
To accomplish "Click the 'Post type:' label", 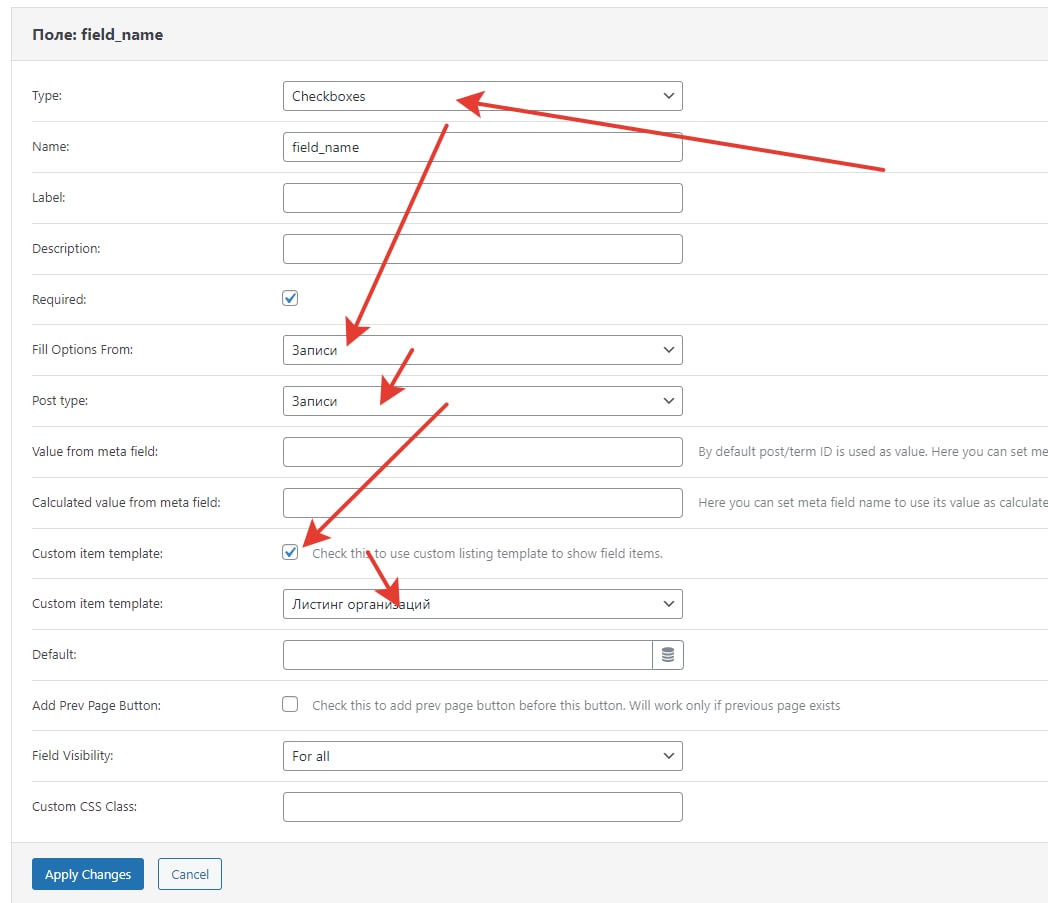I will pyautogui.click(x=60, y=400).
